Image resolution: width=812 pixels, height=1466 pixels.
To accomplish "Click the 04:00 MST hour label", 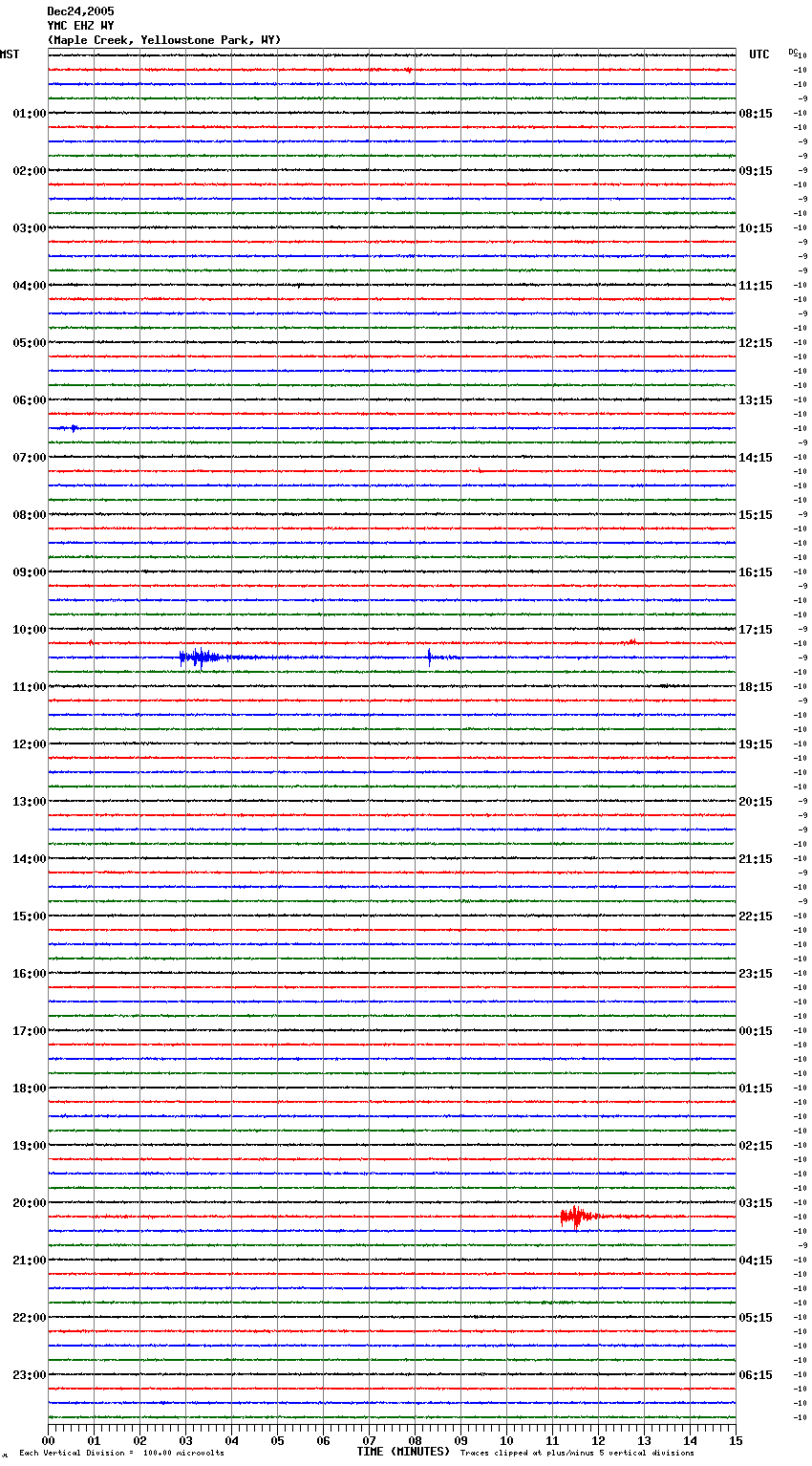I will click(x=30, y=285).
